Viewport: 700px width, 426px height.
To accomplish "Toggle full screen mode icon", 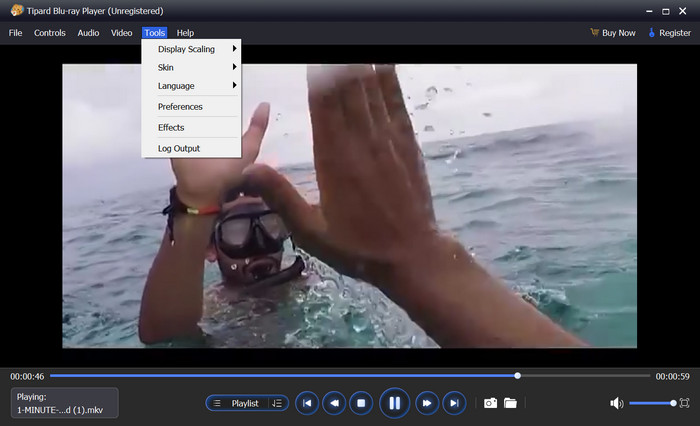I will pyautogui.click(x=684, y=403).
